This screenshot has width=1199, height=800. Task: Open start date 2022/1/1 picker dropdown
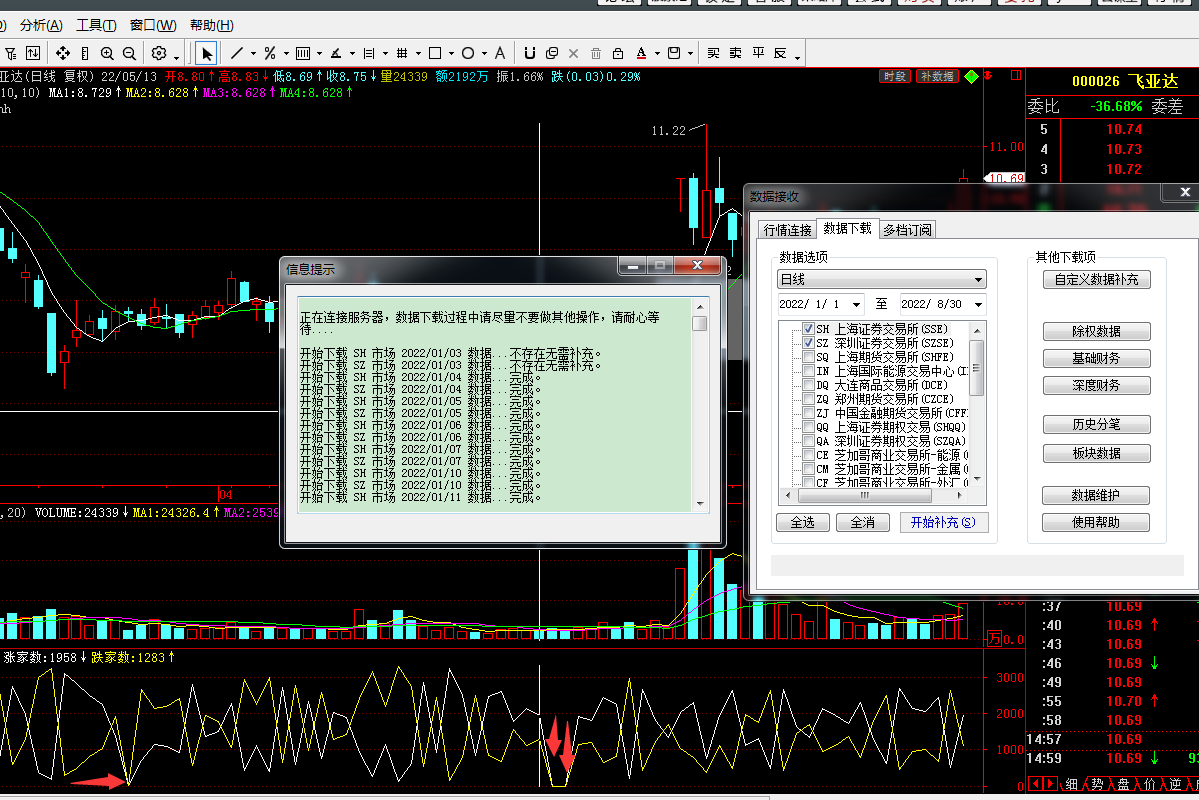(x=856, y=304)
